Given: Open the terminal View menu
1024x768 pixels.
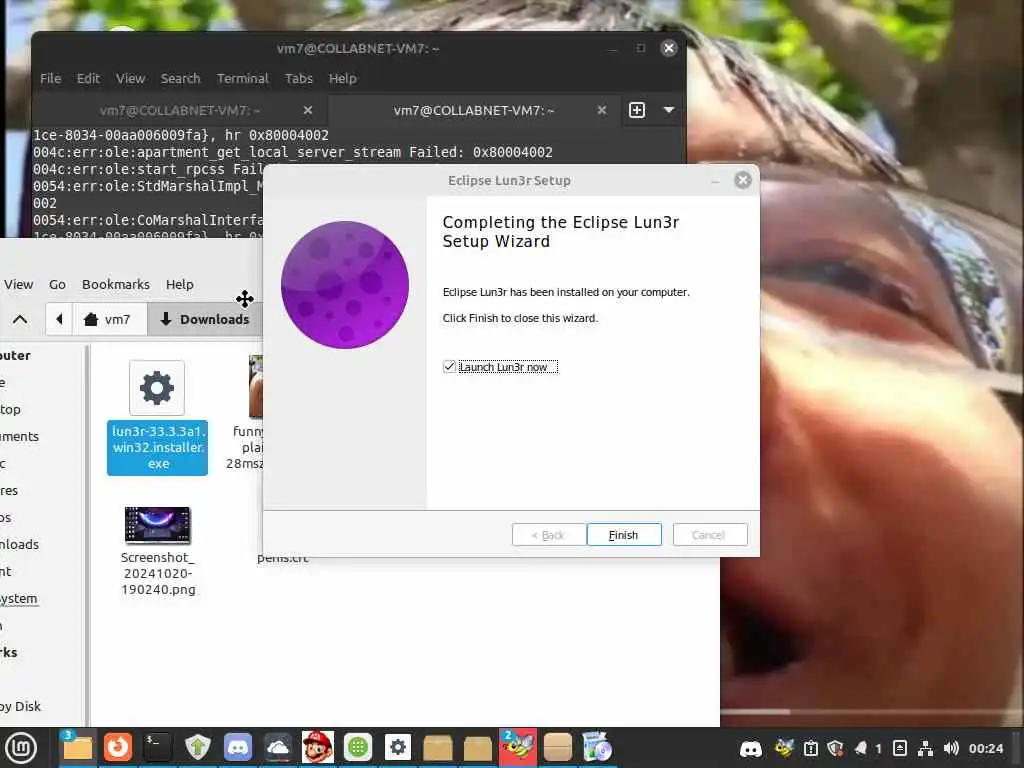Looking at the screenshot, I should pos(131,78).
